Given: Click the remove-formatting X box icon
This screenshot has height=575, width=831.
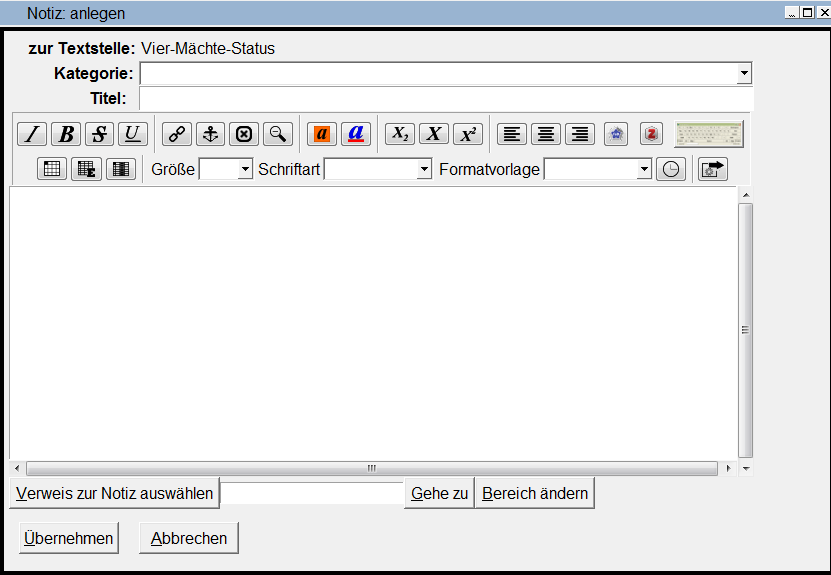Looking at the screenshot, I should (244, 134).
